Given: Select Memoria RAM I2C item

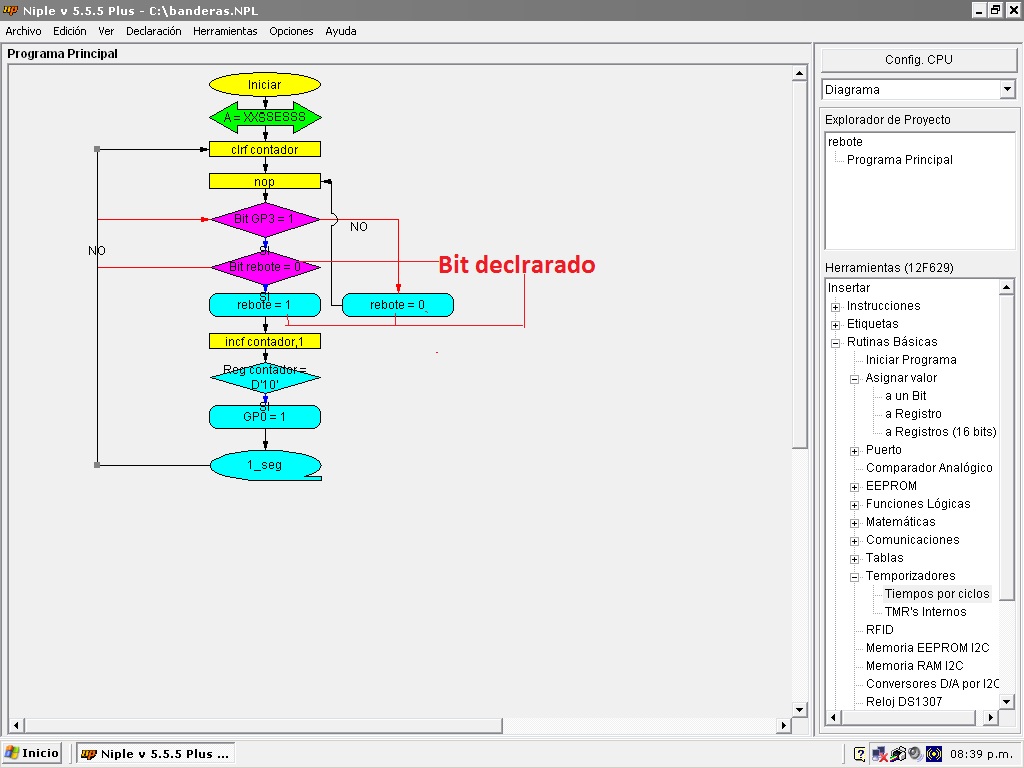Looking at the screenshot, I should pyautogui.click(x=914, y=666).
